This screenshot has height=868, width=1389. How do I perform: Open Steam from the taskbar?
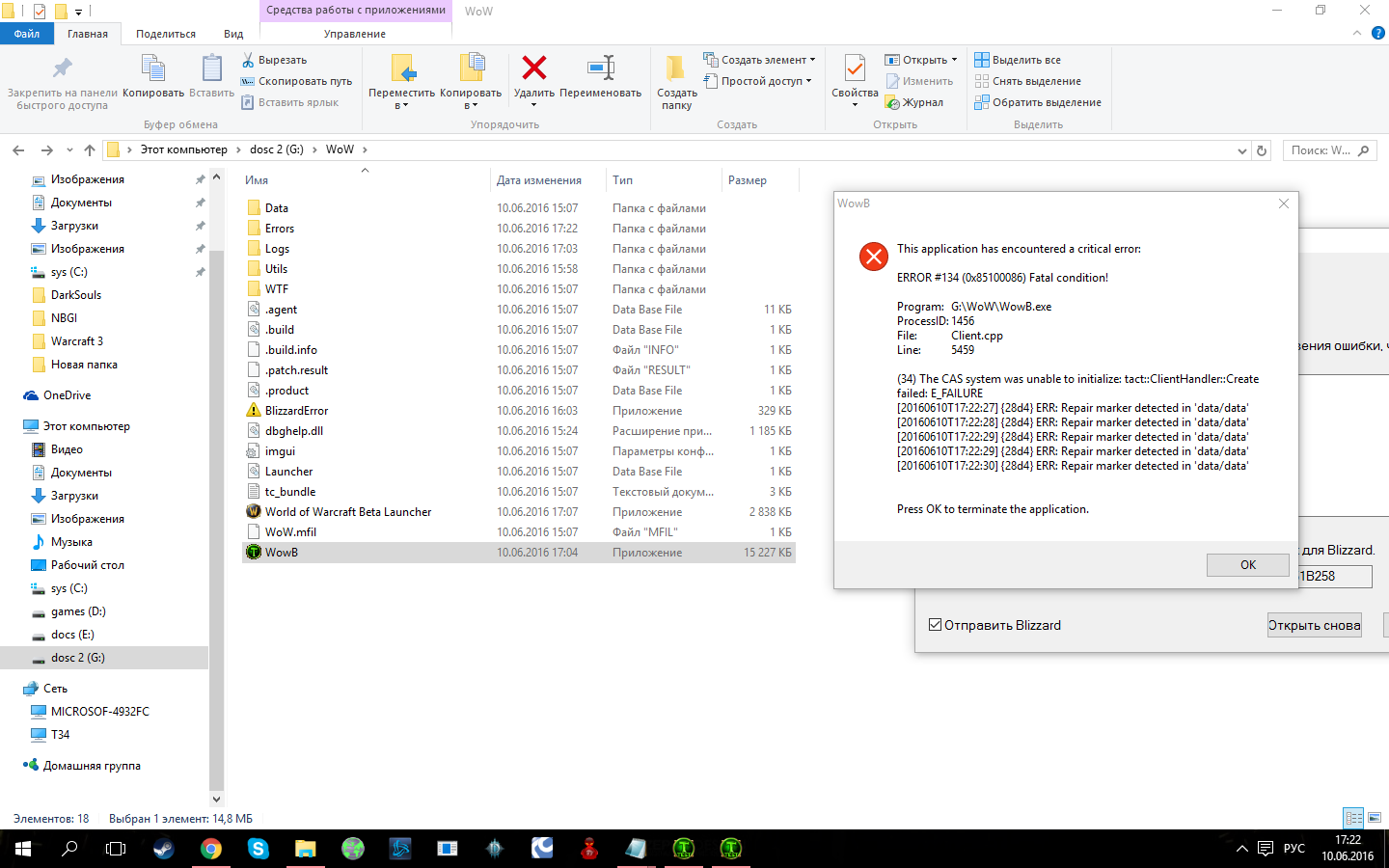164,849
